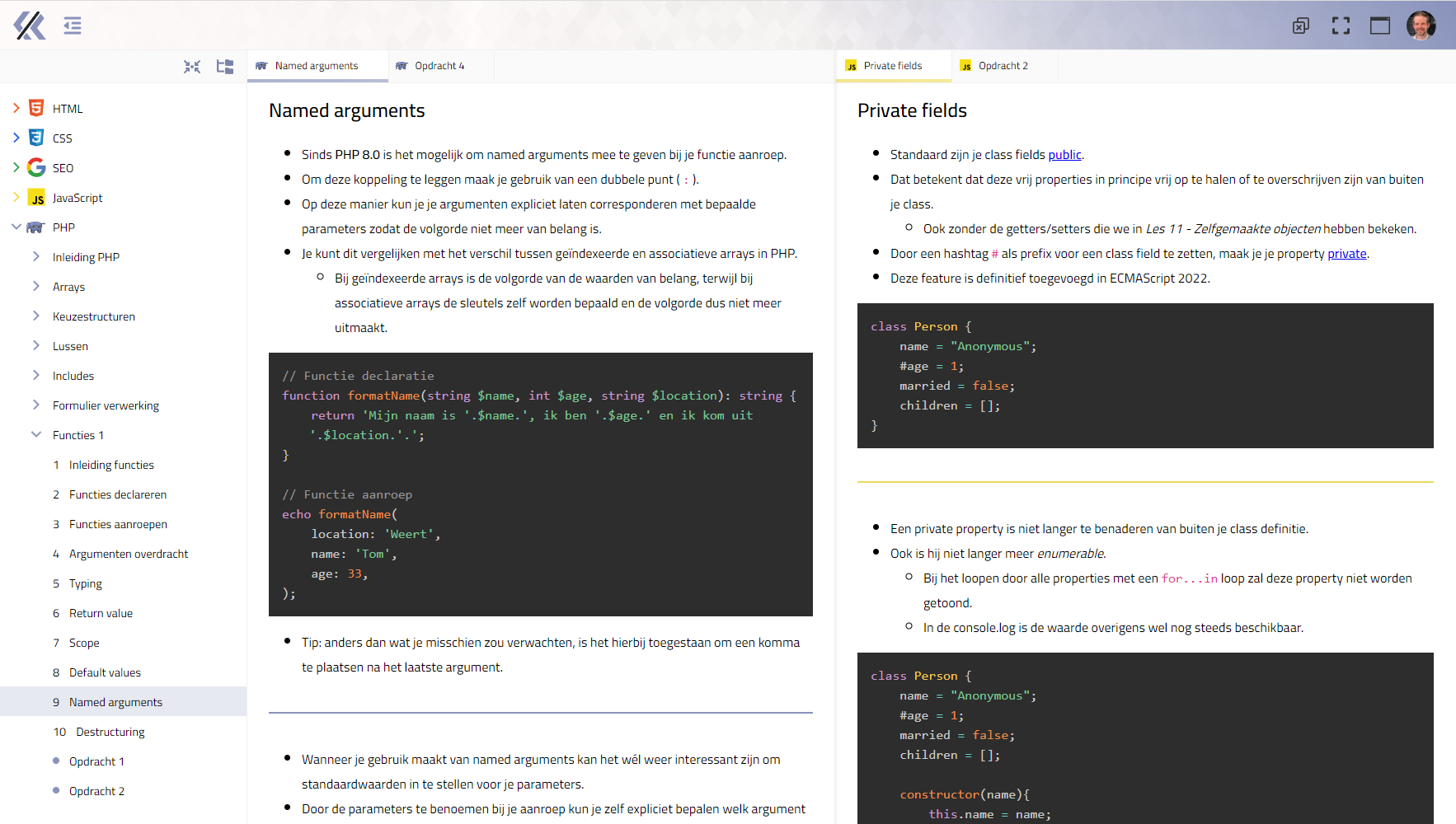
Task: Open Opdracht 1 in the sidebar
Action: tap(96, 761)
